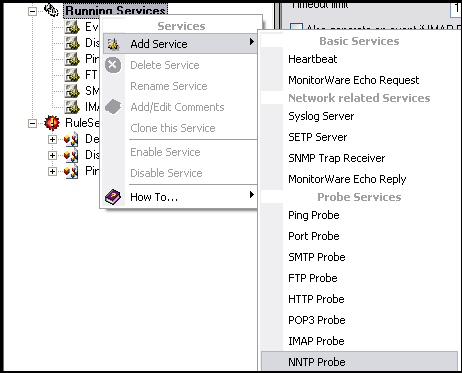Click the service icon beside IM item
Screen dimensions: 462x373
coord(72,107)
